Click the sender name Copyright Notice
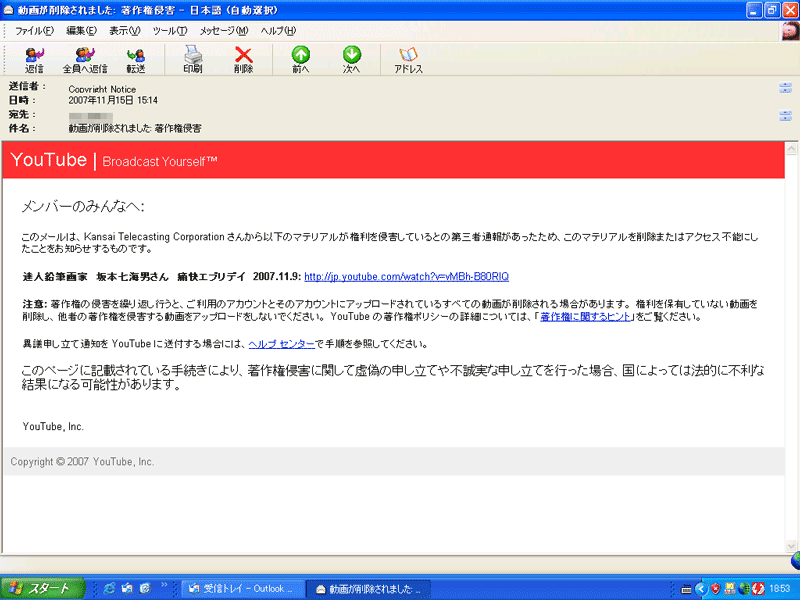800x600 pixels. pos(102,89)
